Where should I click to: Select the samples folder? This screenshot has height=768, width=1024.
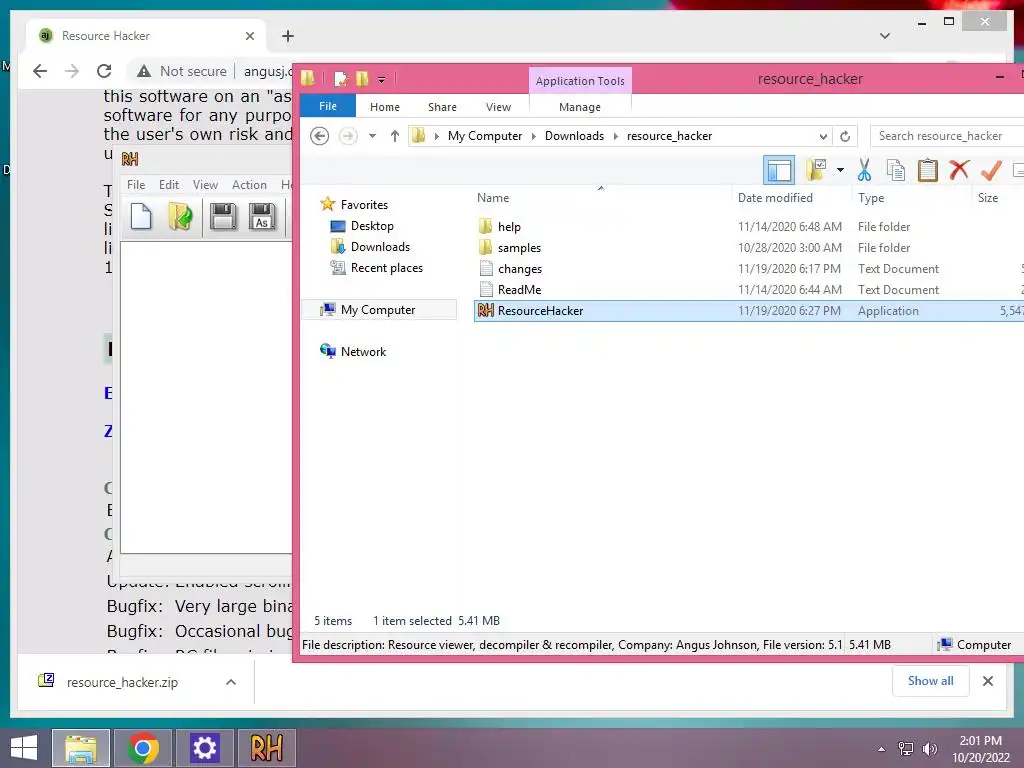[519, 248]
